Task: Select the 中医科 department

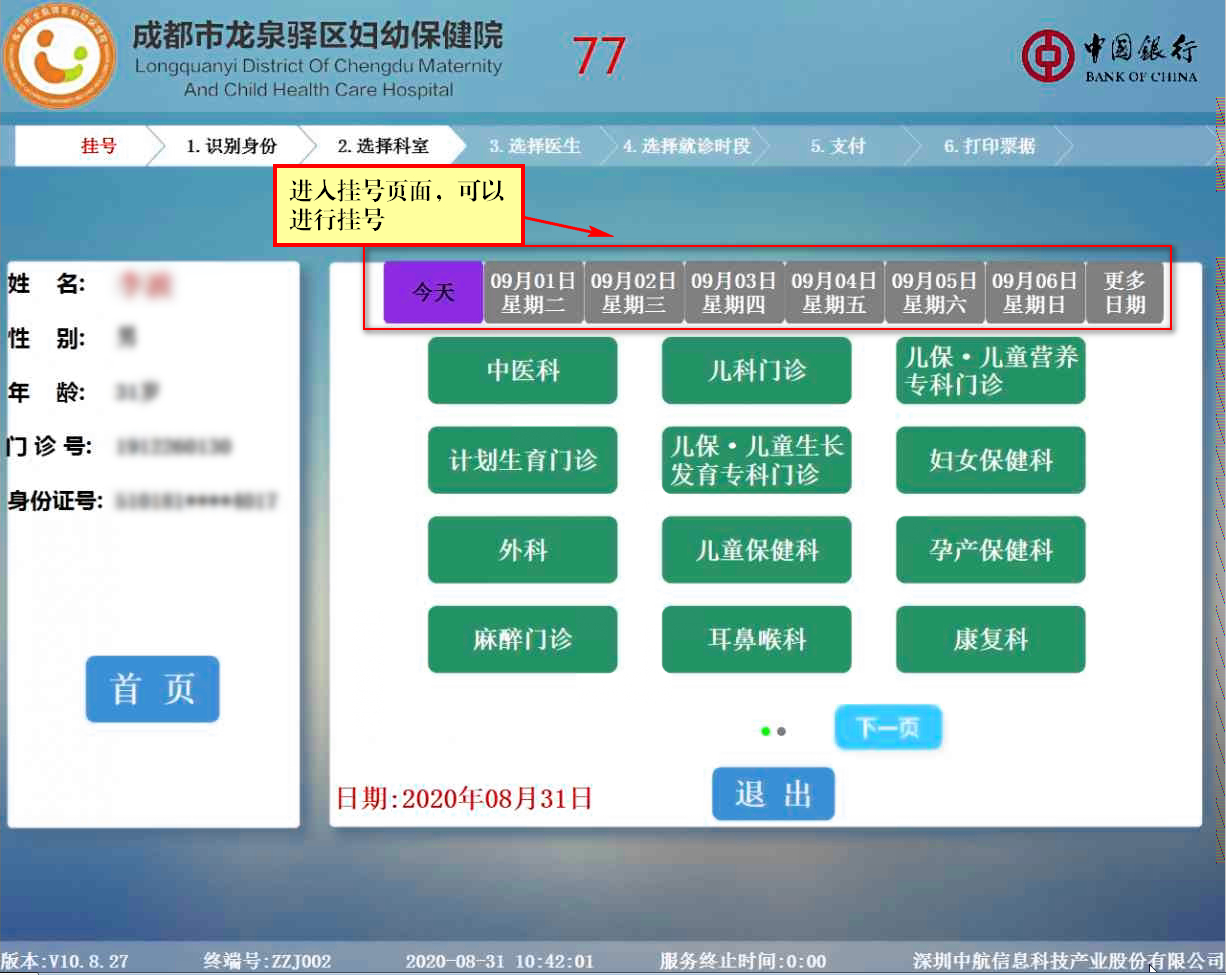Action: pyautogui.click(x=522, y=371)
